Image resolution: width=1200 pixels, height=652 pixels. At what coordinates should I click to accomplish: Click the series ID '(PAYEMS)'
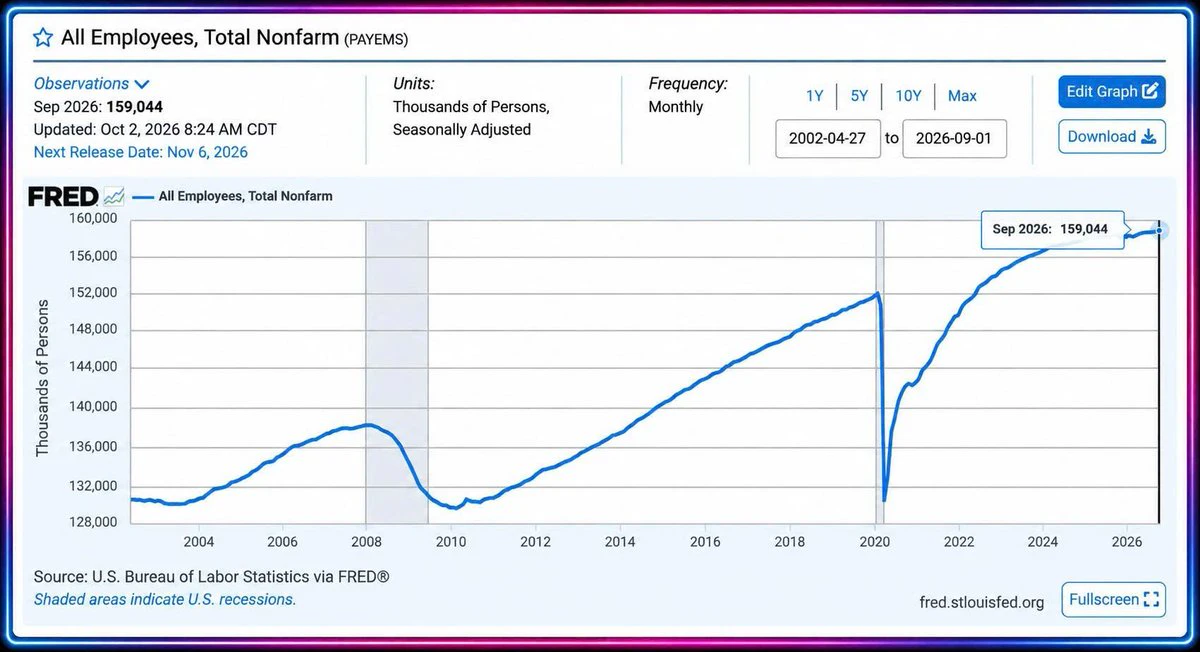pyautogui.click(x=376, y=39)
